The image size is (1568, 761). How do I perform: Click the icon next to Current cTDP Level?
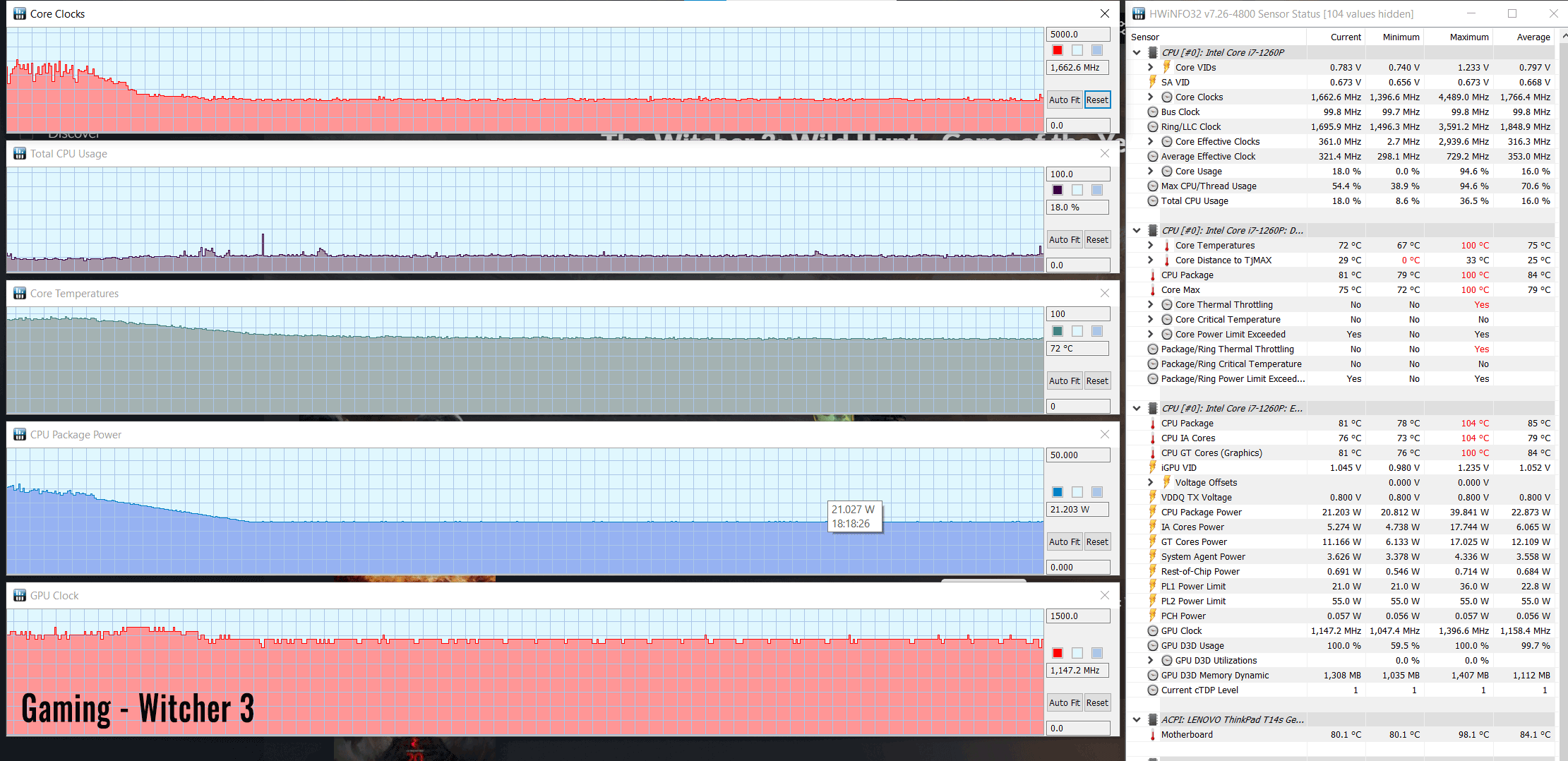pos(1153,690)
